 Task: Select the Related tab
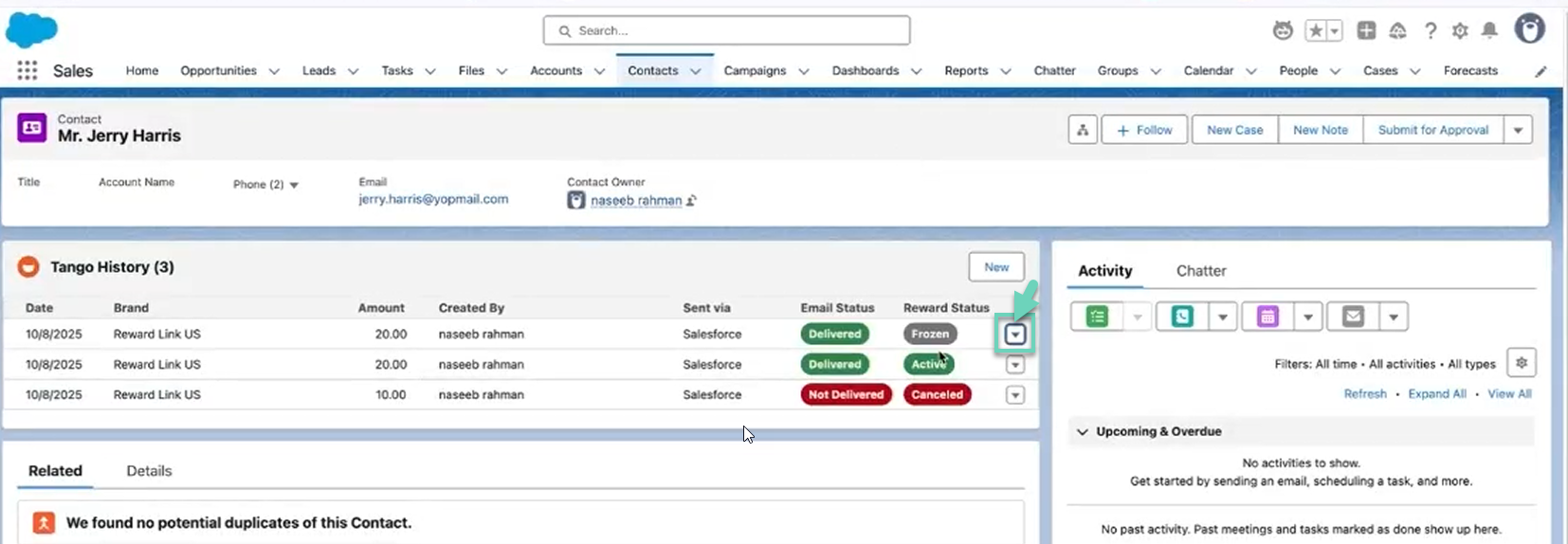coord(55,471)
